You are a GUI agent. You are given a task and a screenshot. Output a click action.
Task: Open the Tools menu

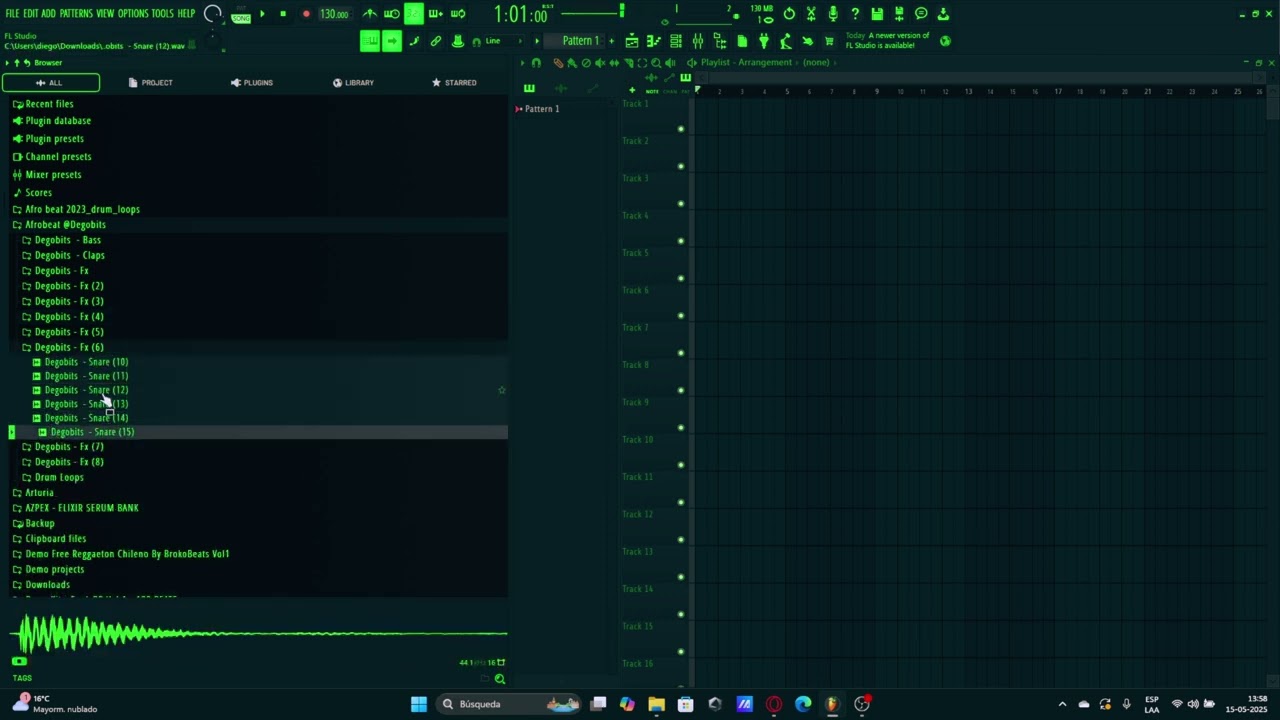tap(162, 14)
